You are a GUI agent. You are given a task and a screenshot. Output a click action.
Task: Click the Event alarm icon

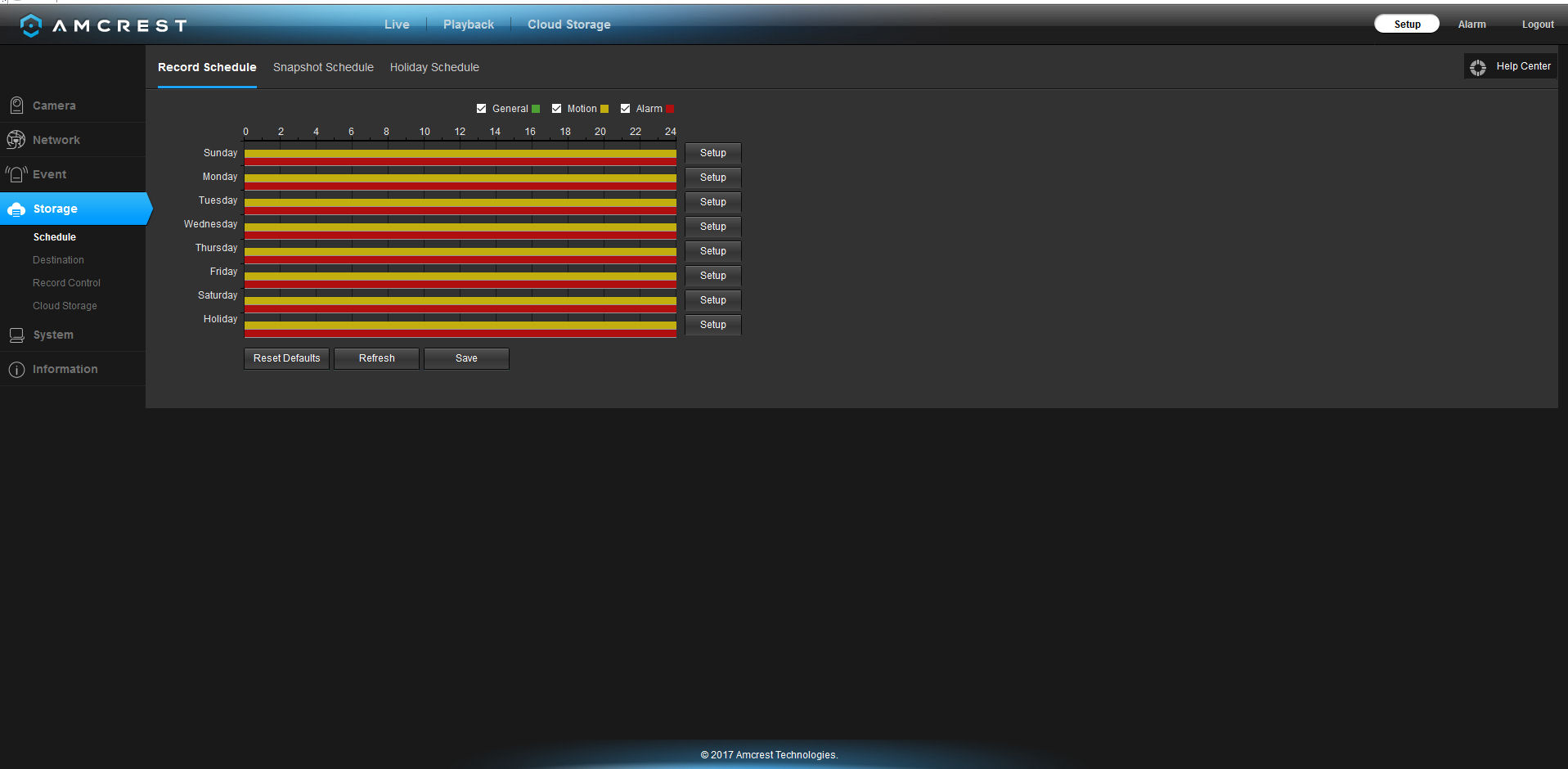click(16, 174)
